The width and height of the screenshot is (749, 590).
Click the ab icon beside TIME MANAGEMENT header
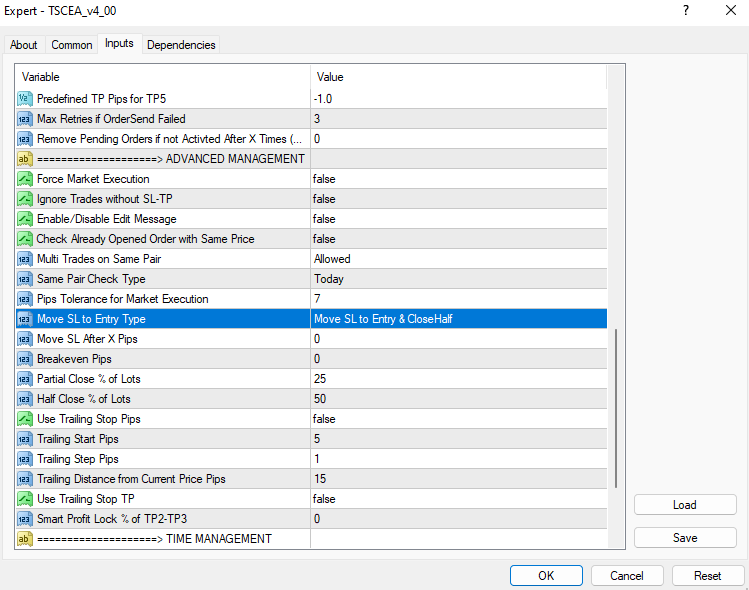point(25,539)
